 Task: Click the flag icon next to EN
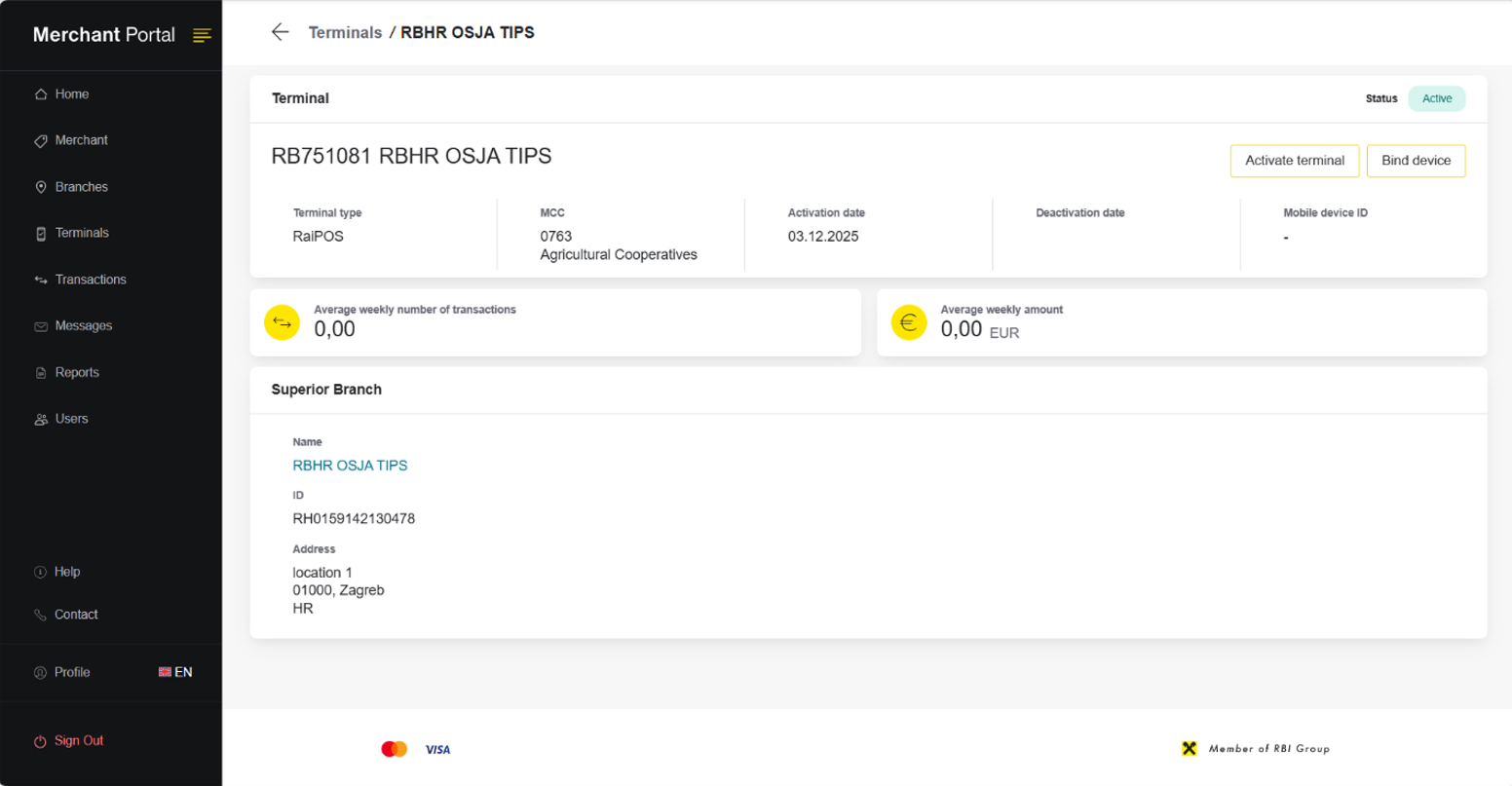165,672
